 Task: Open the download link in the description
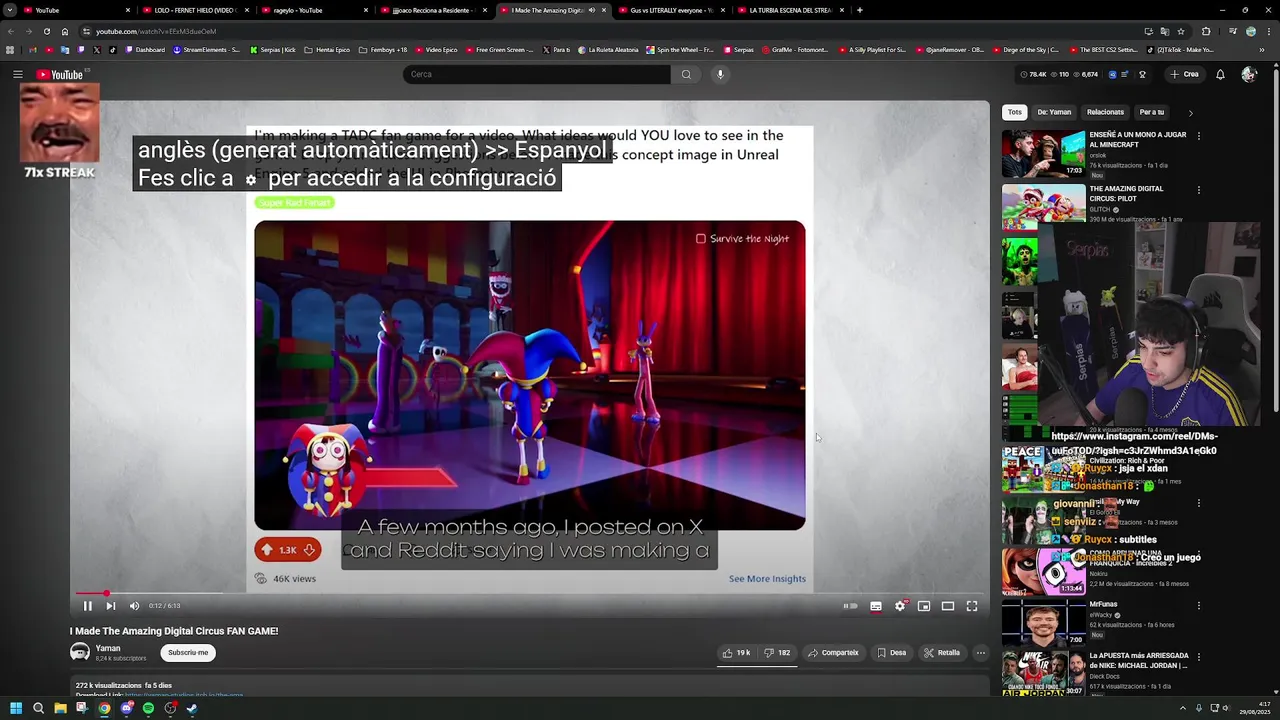tap(184, 695)
